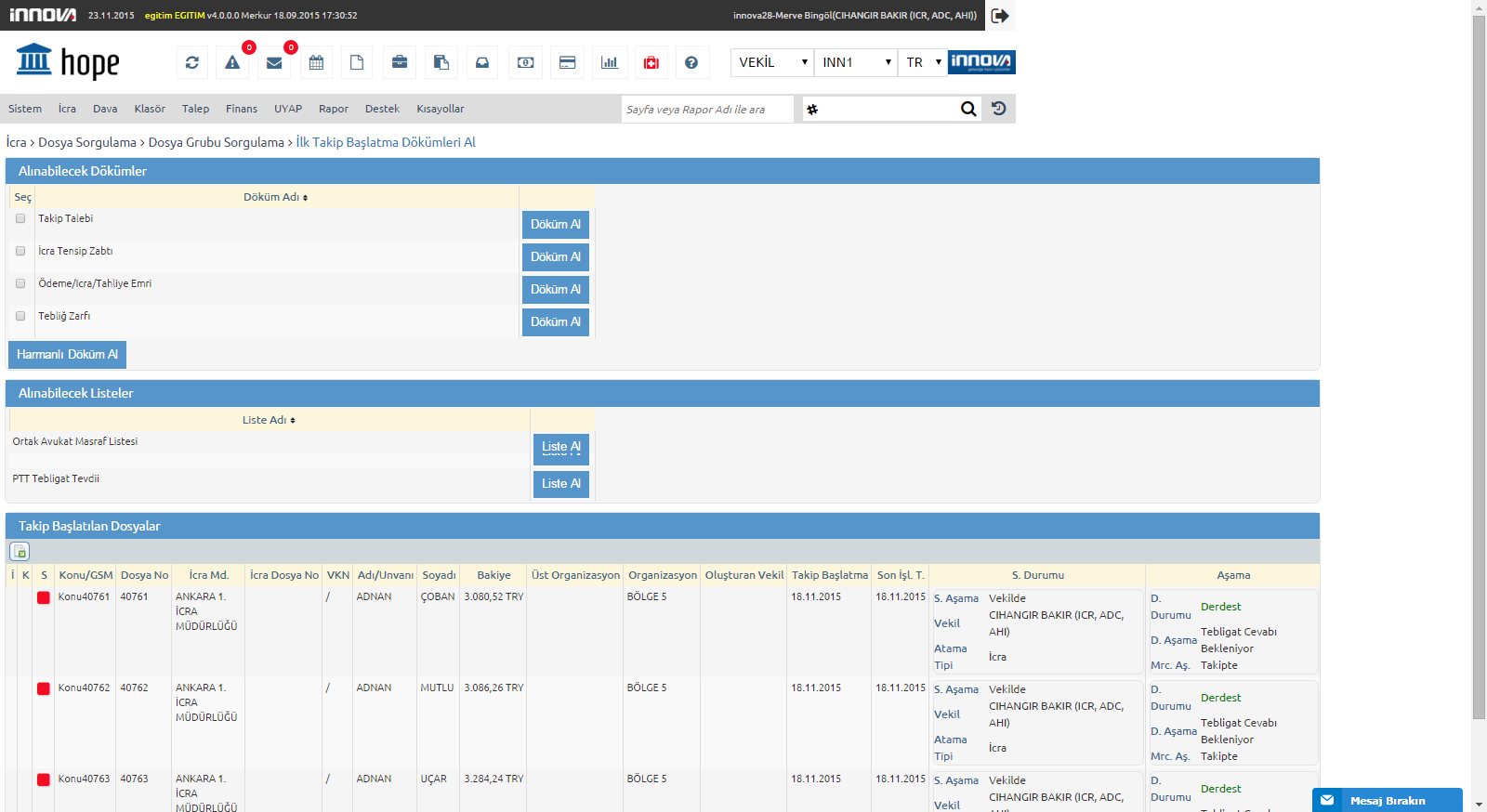The image size is (1487, 812).
Task: Open the UYAP menu
Action: (x=288, y=109)
